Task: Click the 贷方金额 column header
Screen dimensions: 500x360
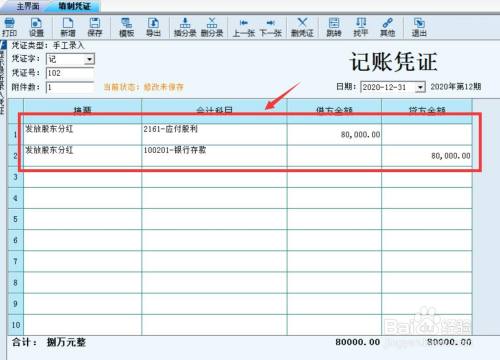Action: 427,111
